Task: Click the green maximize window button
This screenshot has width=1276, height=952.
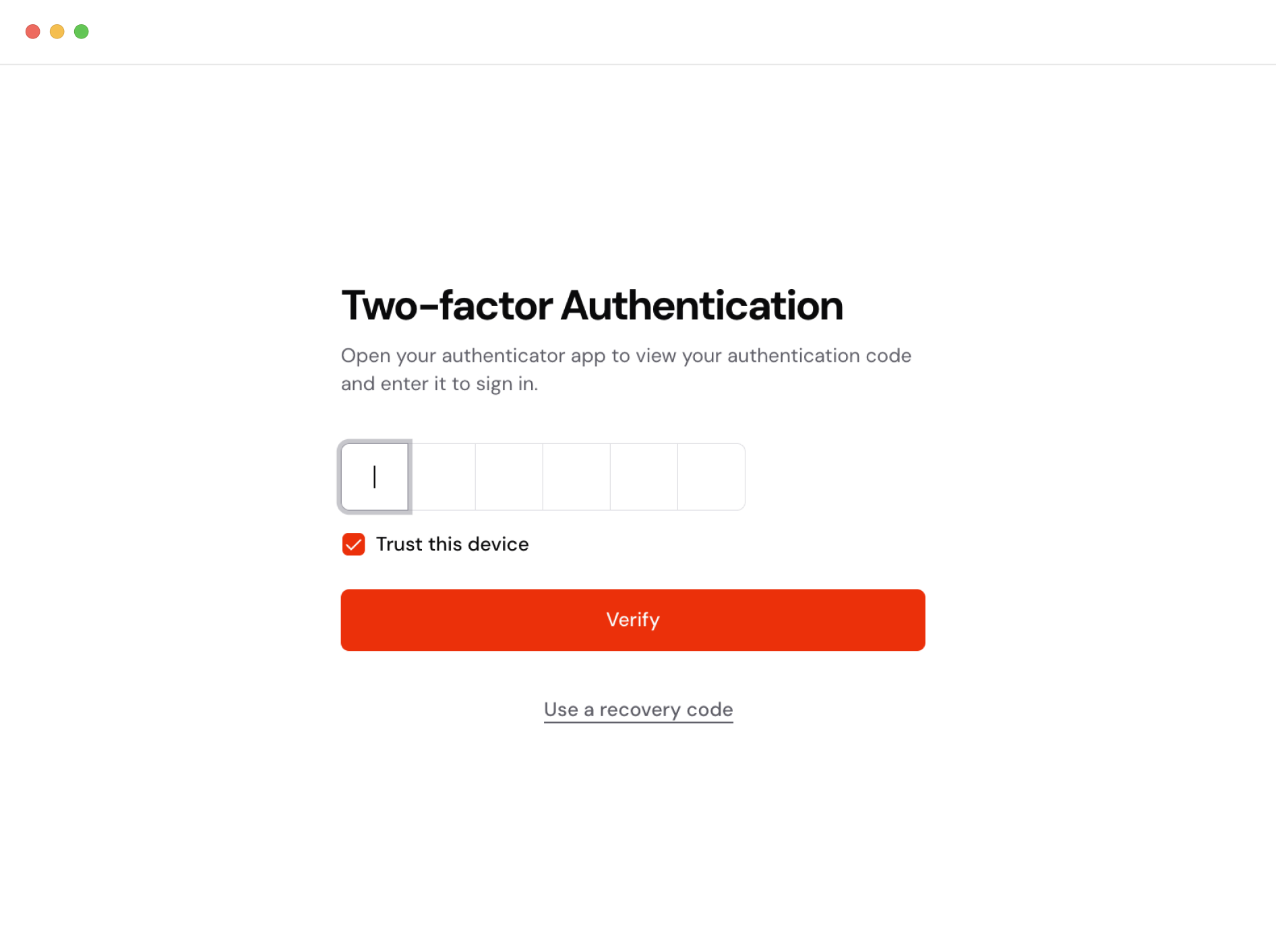Action: 82,32
